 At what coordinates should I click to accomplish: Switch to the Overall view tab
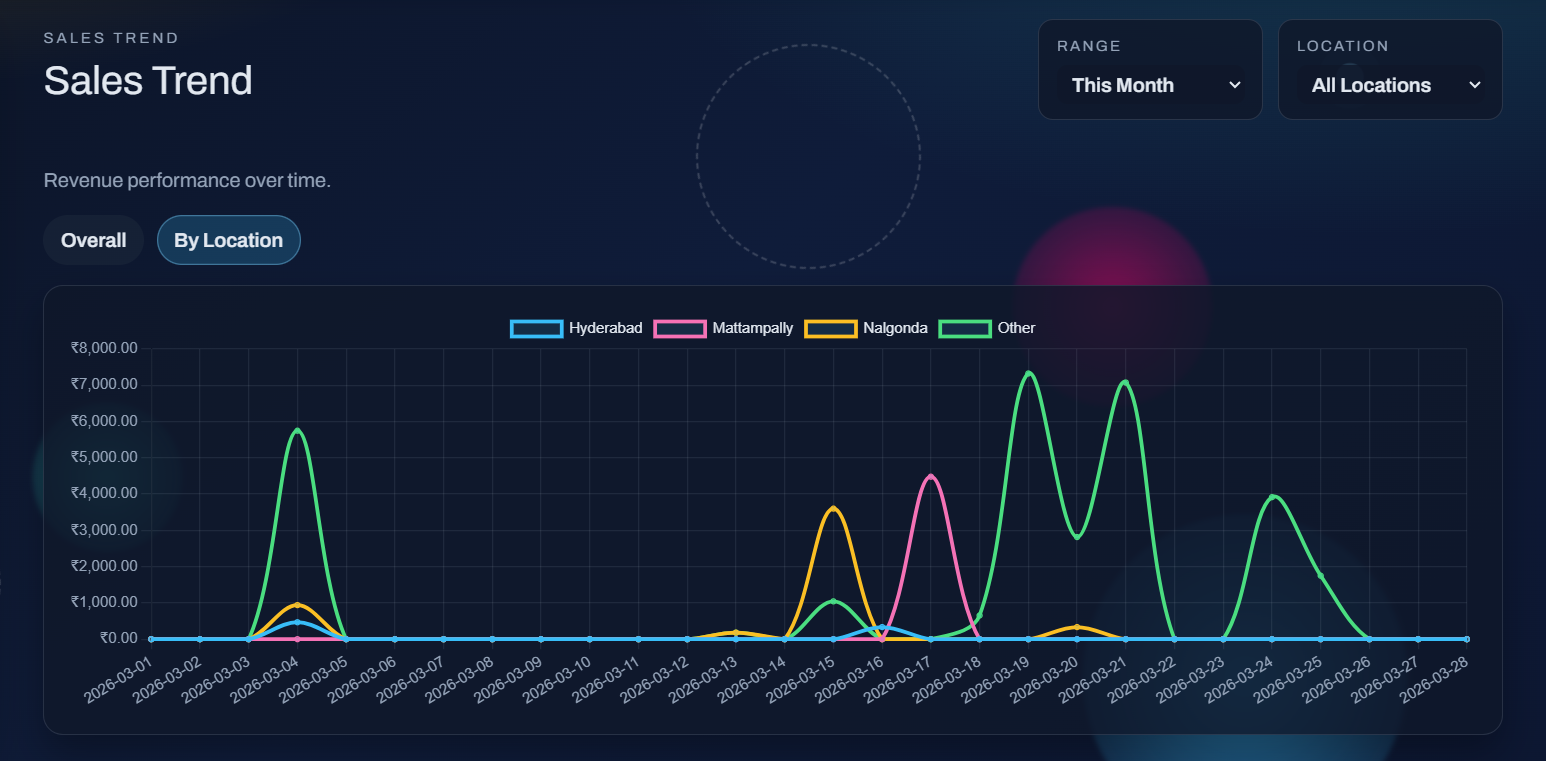(x=94, y=240)
